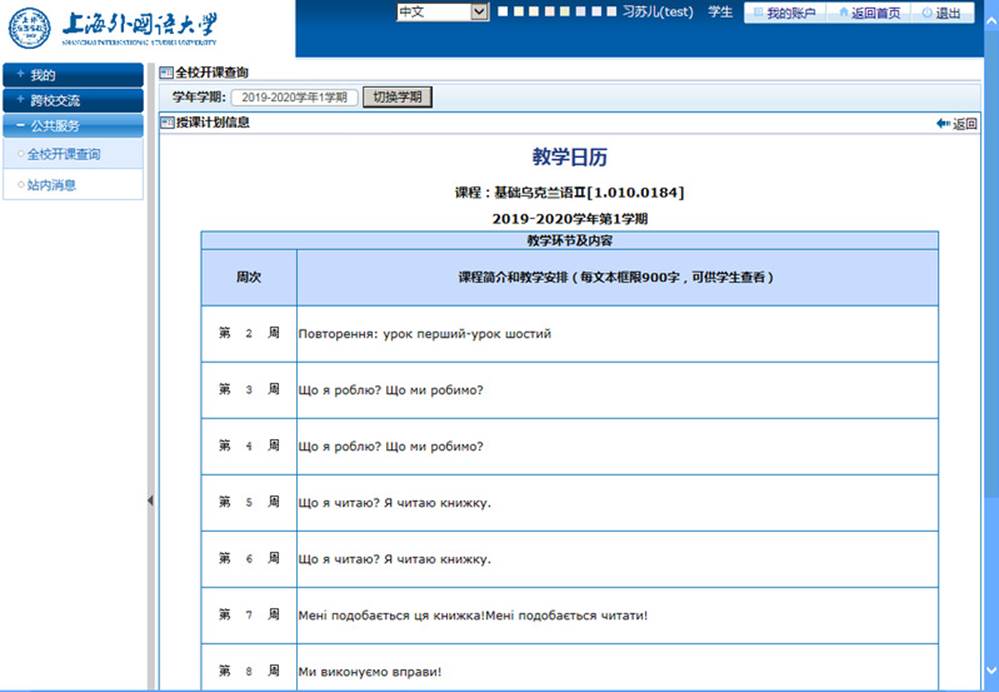The height and width of the screenshot is (692, 999).
Task: Click the clock icon beside 退出
Action: pos(929,12)
